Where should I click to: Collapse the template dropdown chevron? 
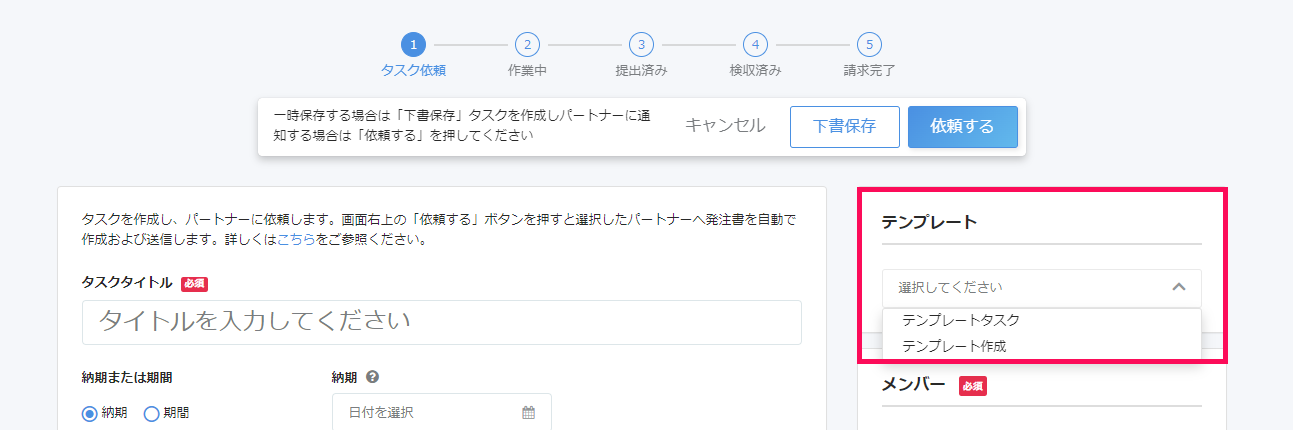(1178, 287)
